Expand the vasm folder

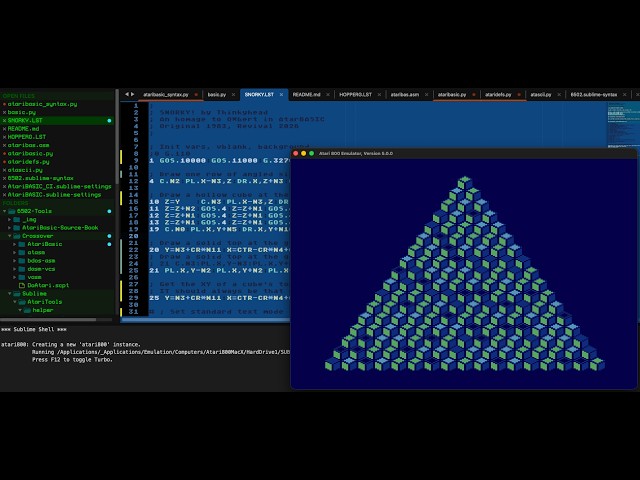click(15, 277)
